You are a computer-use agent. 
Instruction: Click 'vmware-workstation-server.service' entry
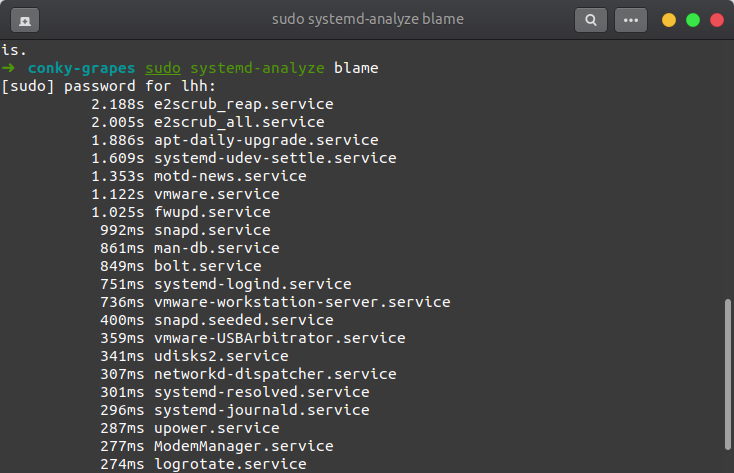click(x=302, y=302)
